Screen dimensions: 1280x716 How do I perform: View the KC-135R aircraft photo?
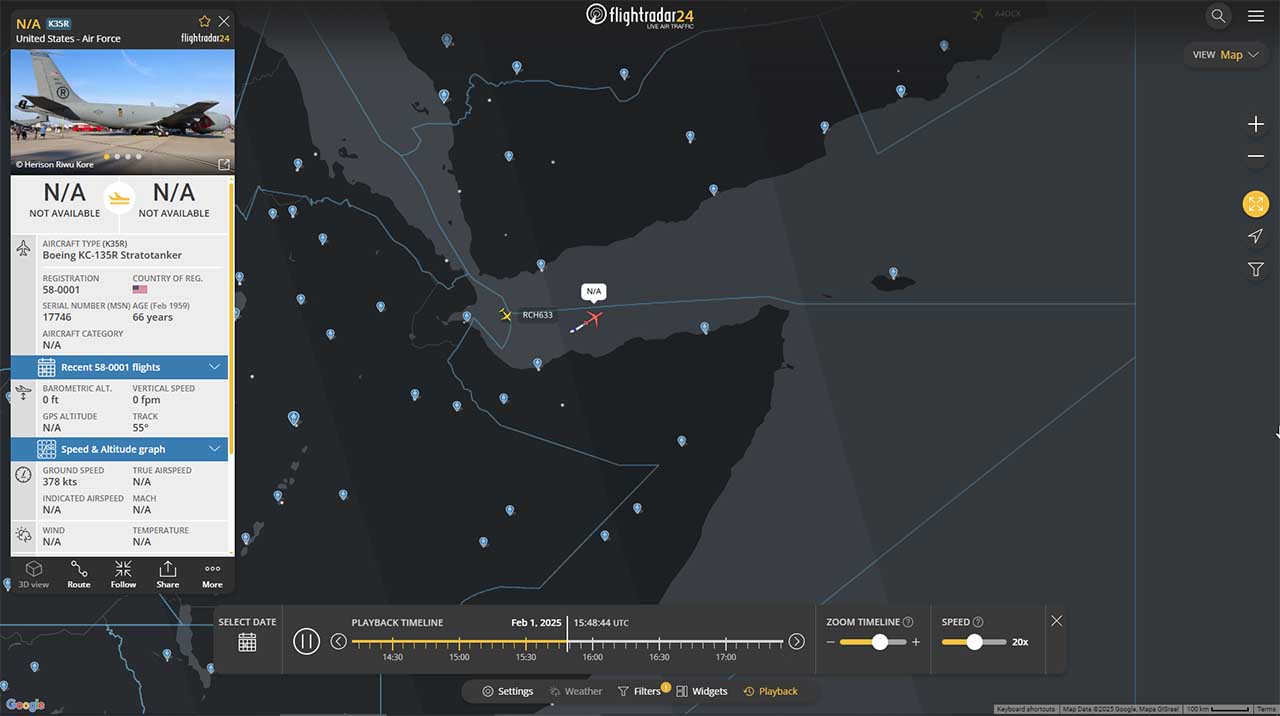(122, 112)
